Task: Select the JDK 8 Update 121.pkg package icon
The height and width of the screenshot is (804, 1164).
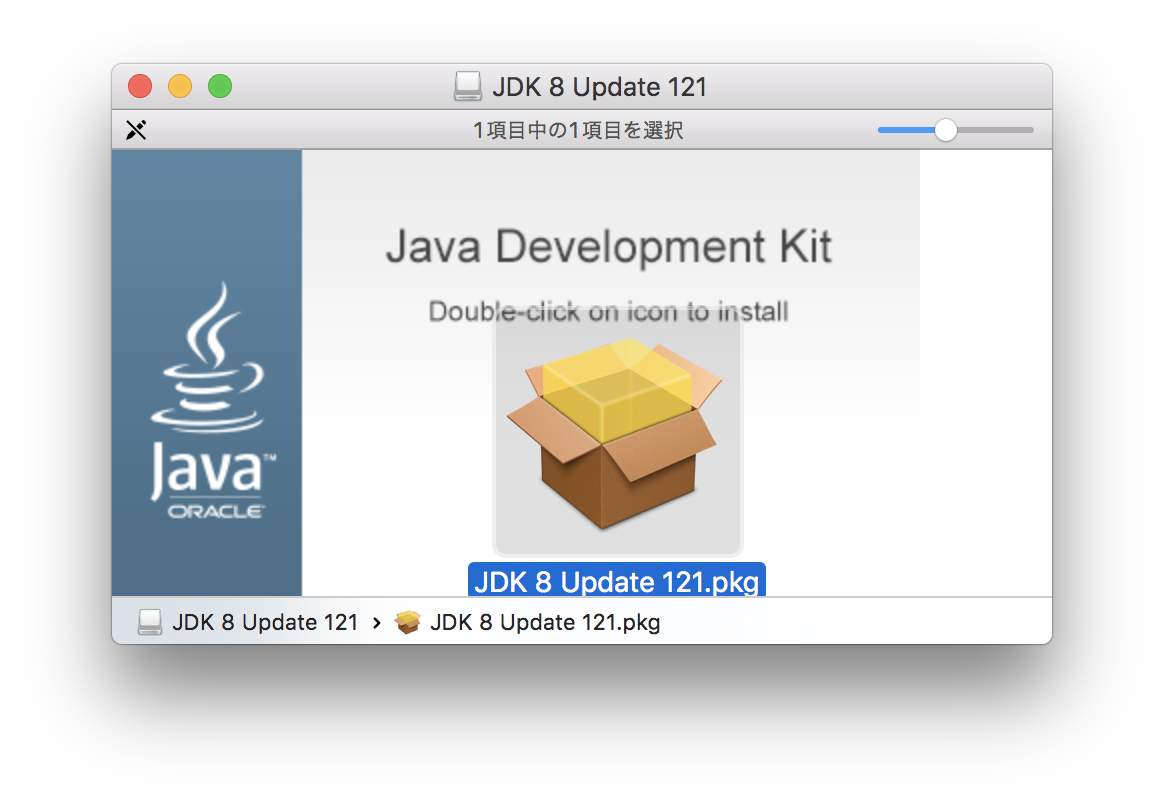Action: 617,434
